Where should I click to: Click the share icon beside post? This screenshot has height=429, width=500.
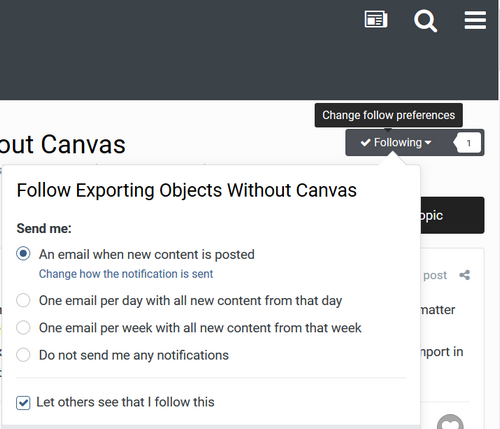pos(464,275)
